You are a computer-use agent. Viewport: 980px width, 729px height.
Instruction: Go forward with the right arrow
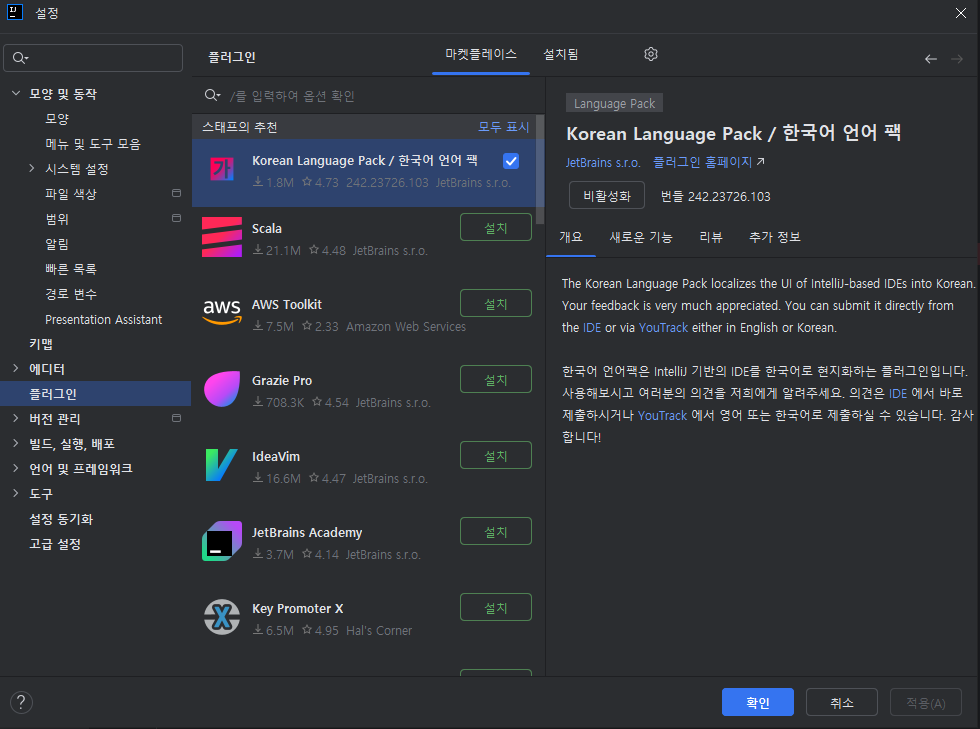tap(957, 59)
